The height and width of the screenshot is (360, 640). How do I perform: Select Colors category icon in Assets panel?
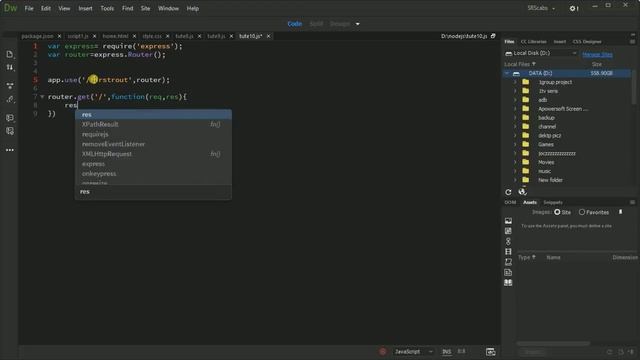click(508, 231)
